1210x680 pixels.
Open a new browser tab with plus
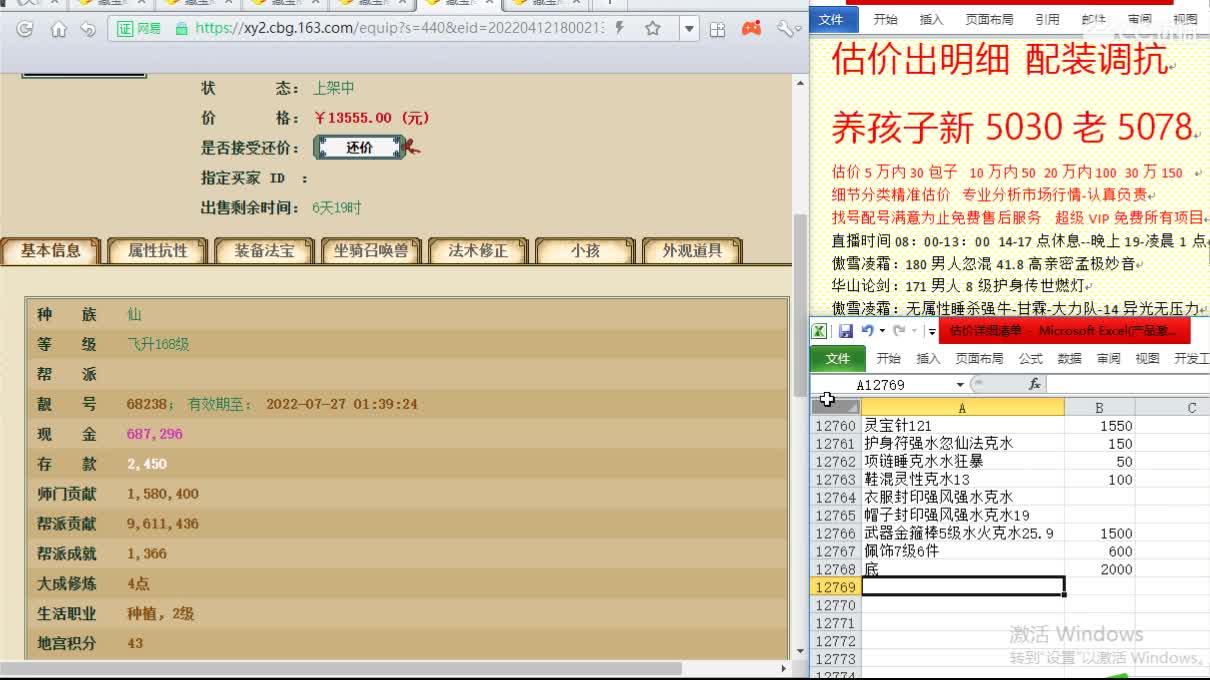tap(608, 3)
